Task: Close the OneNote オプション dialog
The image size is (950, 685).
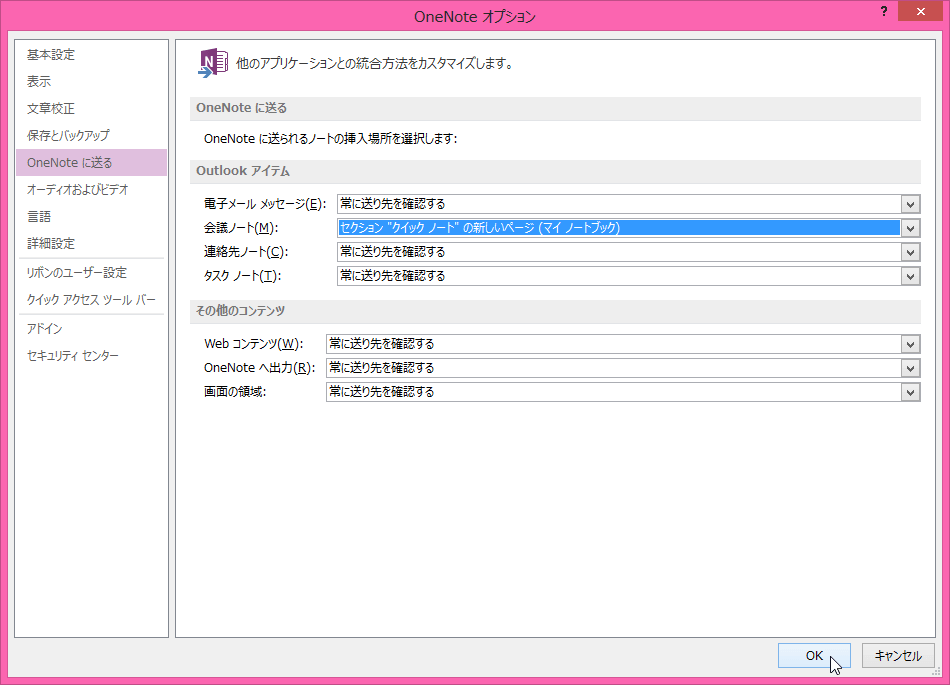Action: point(920,12)
